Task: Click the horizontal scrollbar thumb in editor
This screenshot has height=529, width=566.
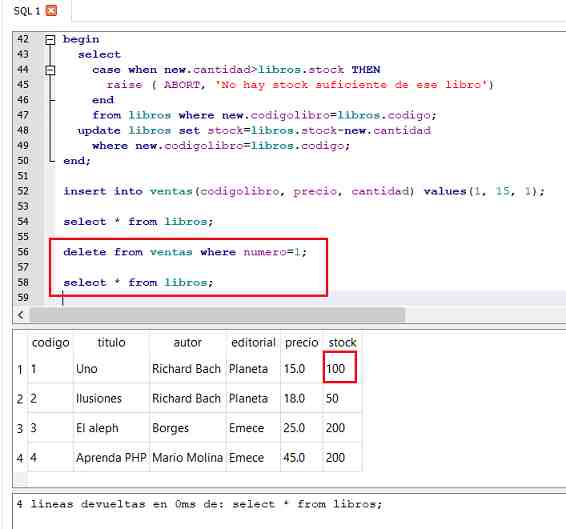Action: click(x=217, y=315)
